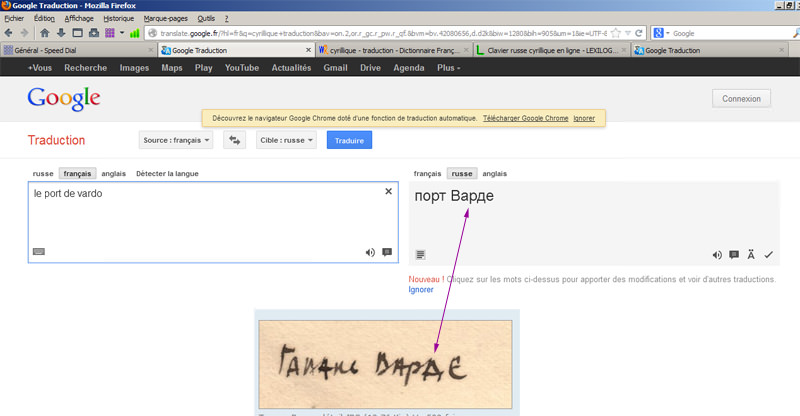Screen dimensions: 800x416
Task: Close the active Google Traduction tab
Action: click(x=308, y=50)
